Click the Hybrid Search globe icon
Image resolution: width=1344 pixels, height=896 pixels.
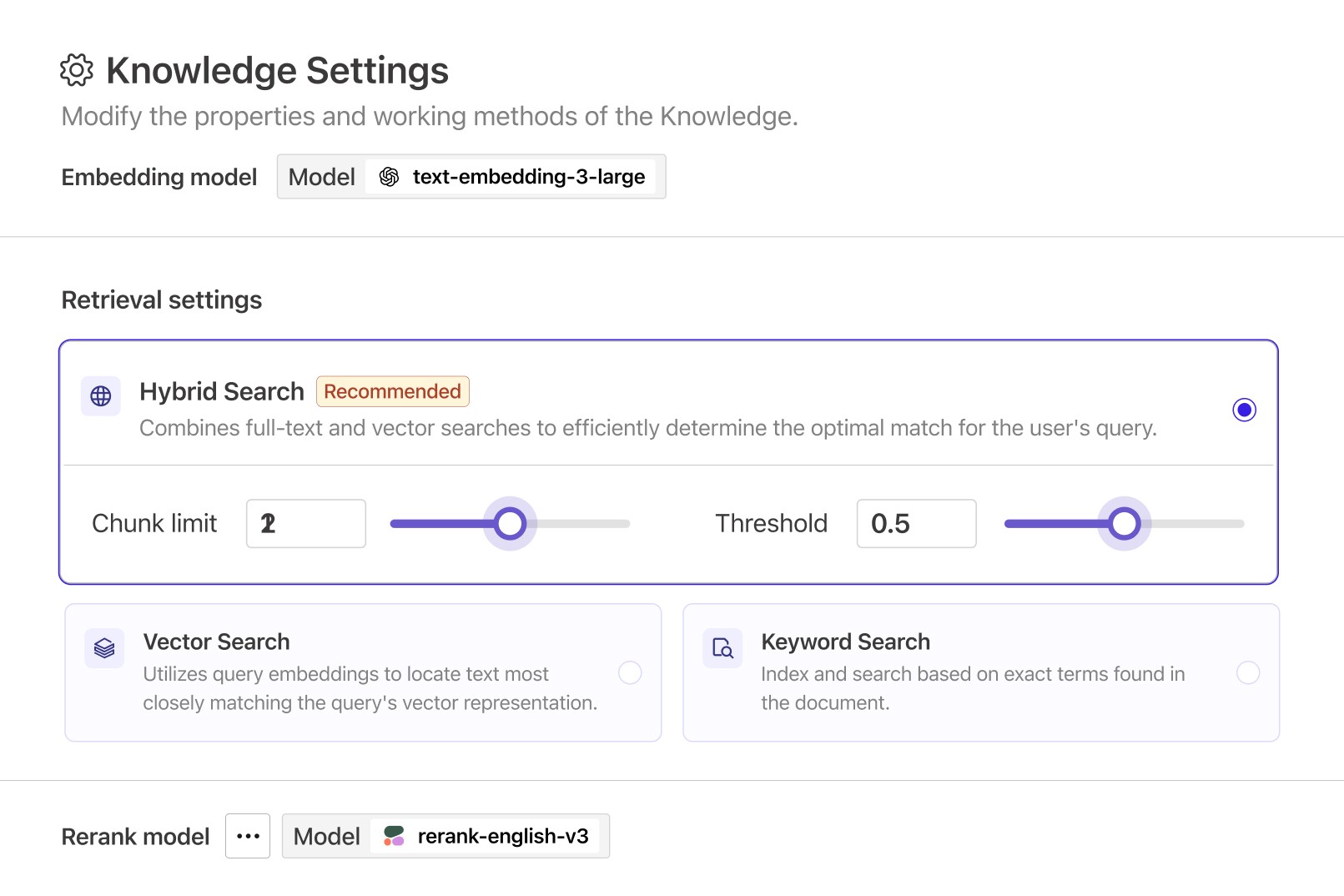point(101,395)
